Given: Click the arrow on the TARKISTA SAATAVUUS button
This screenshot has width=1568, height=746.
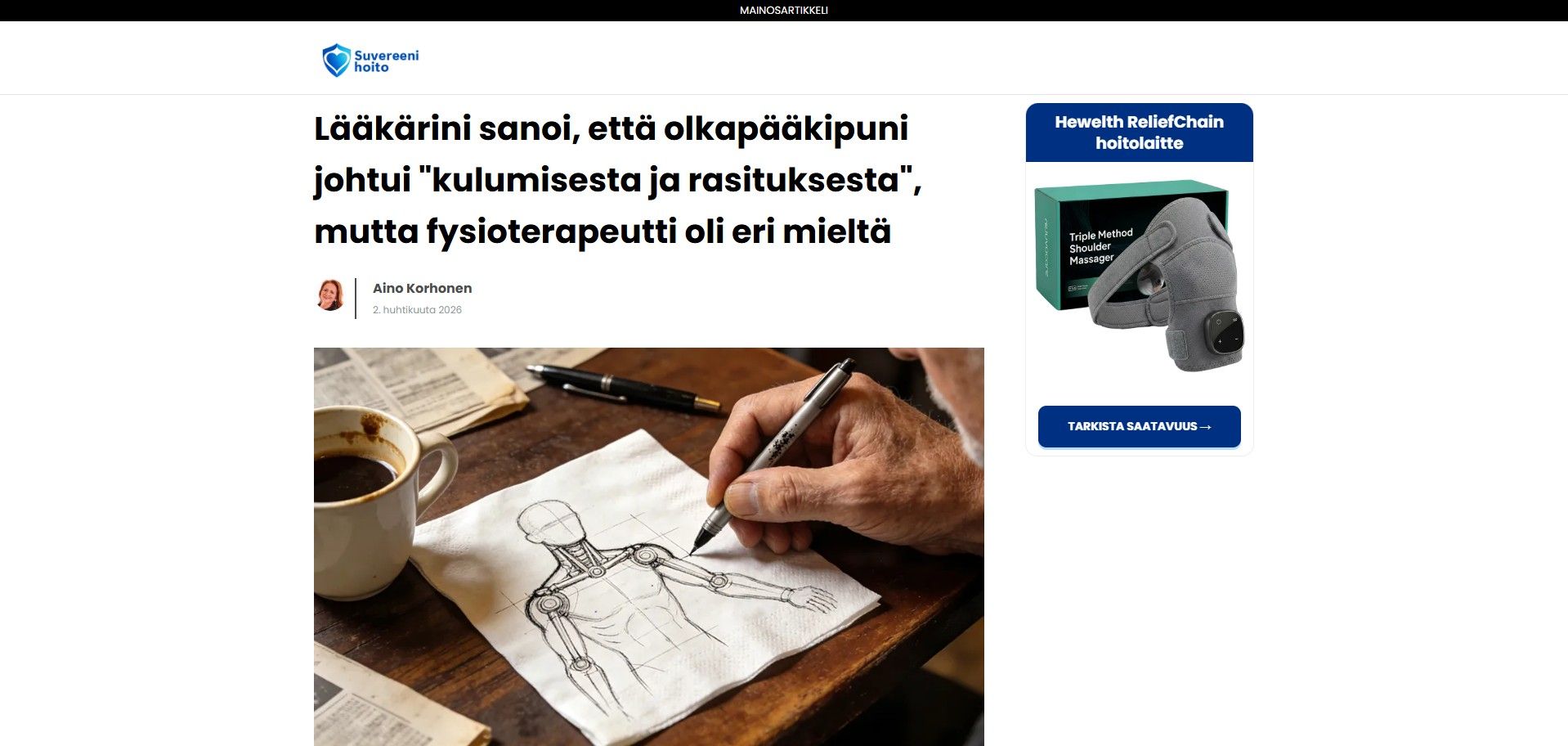Looking at the screenshot, I should 1205,427.
